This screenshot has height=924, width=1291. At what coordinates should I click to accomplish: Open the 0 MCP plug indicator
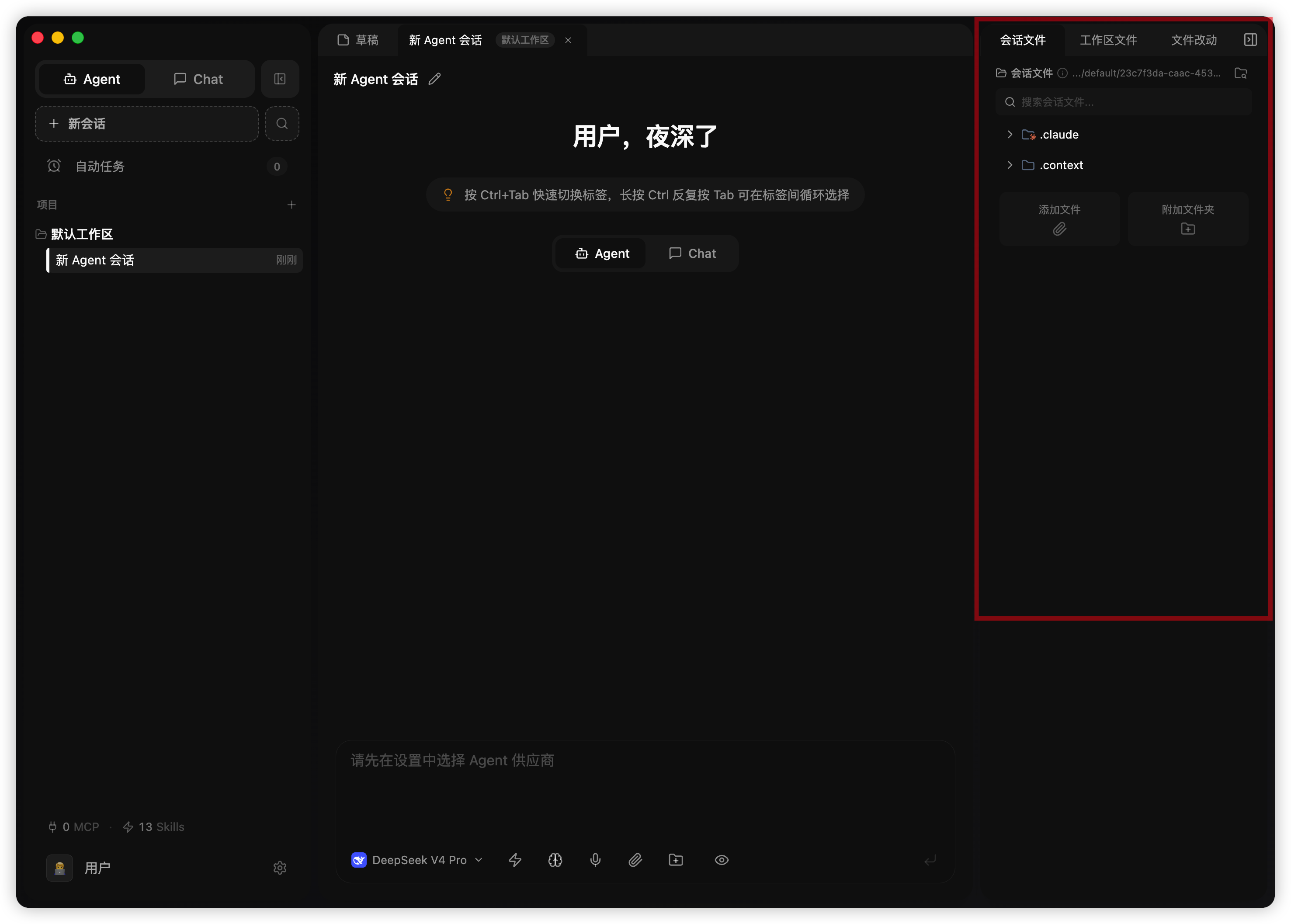(73, 827)
